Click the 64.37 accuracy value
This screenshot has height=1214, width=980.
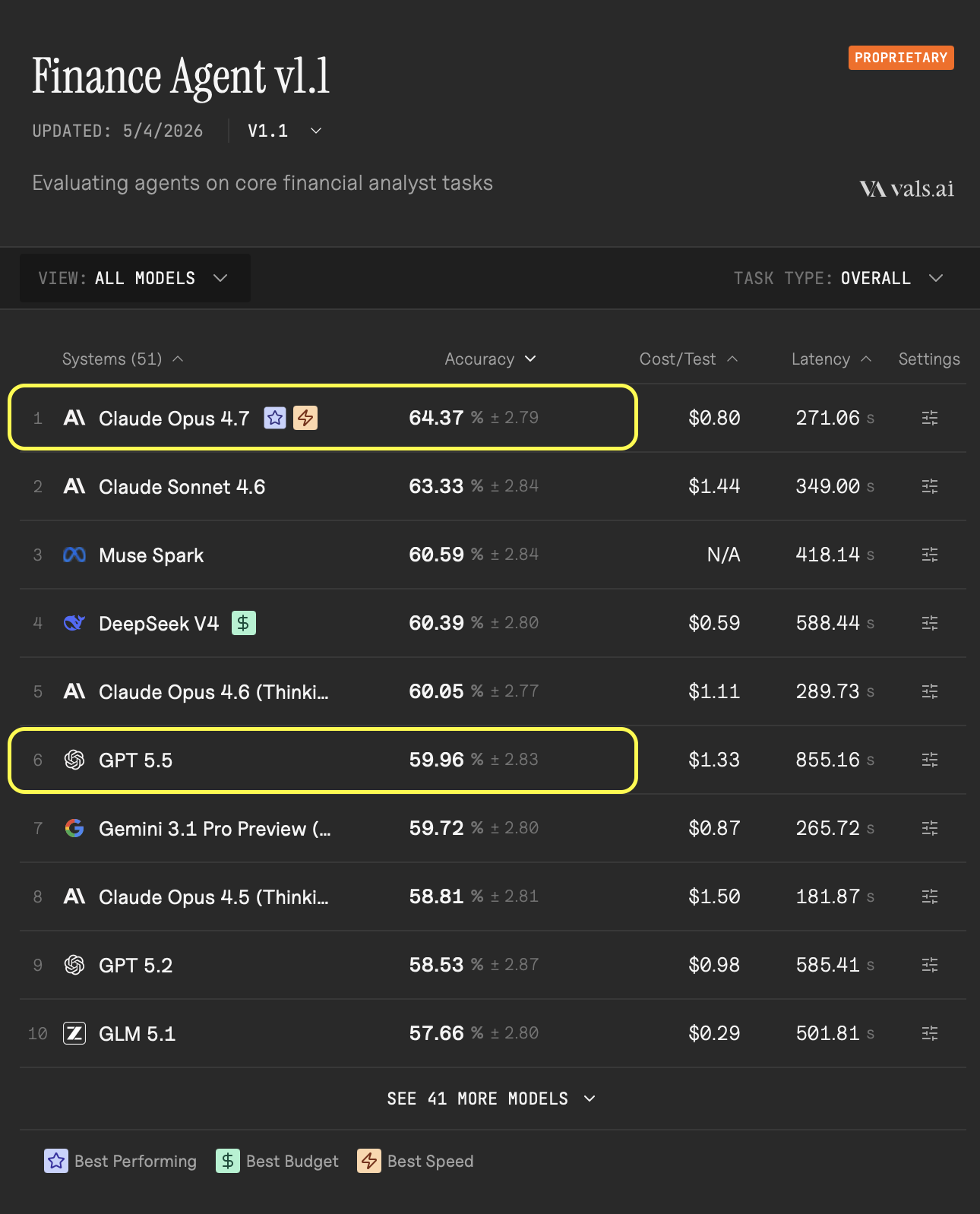tap(436, 418)
